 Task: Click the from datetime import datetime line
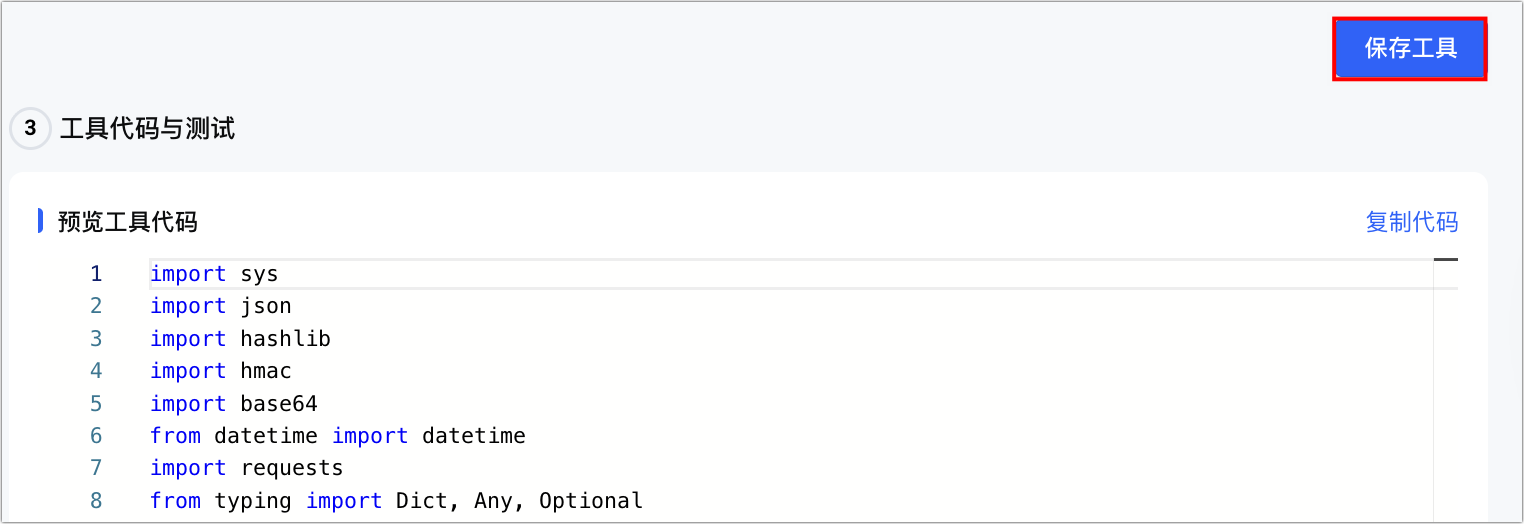(x=337, y=436)
